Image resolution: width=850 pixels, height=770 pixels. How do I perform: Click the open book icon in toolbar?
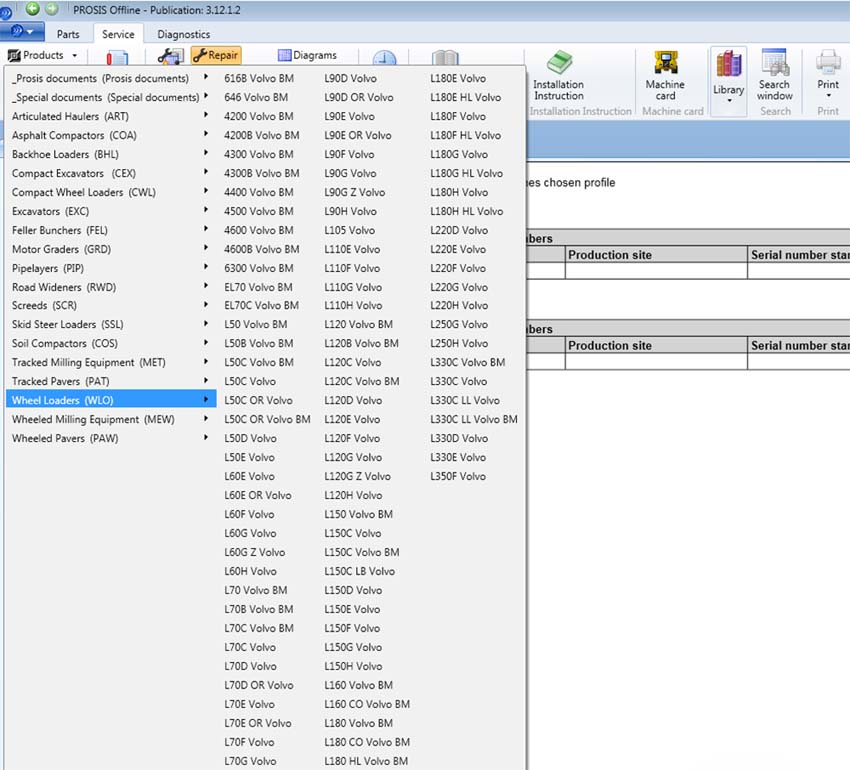click(x=445, y=57)
